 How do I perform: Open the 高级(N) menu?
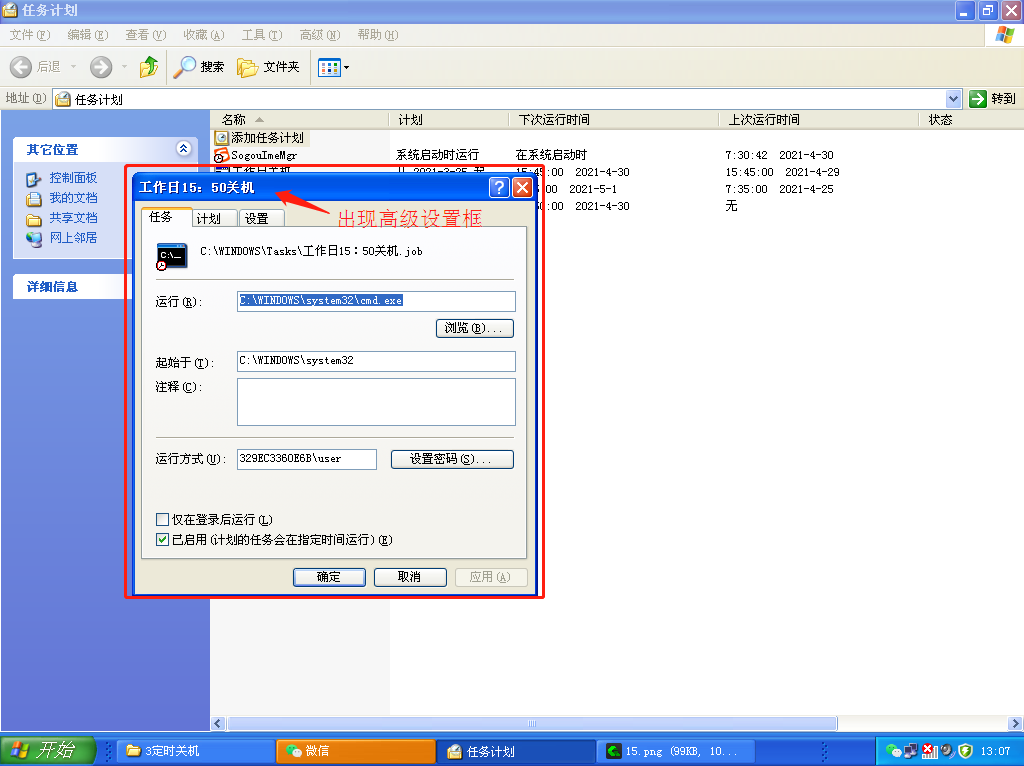tap(320, 35)
